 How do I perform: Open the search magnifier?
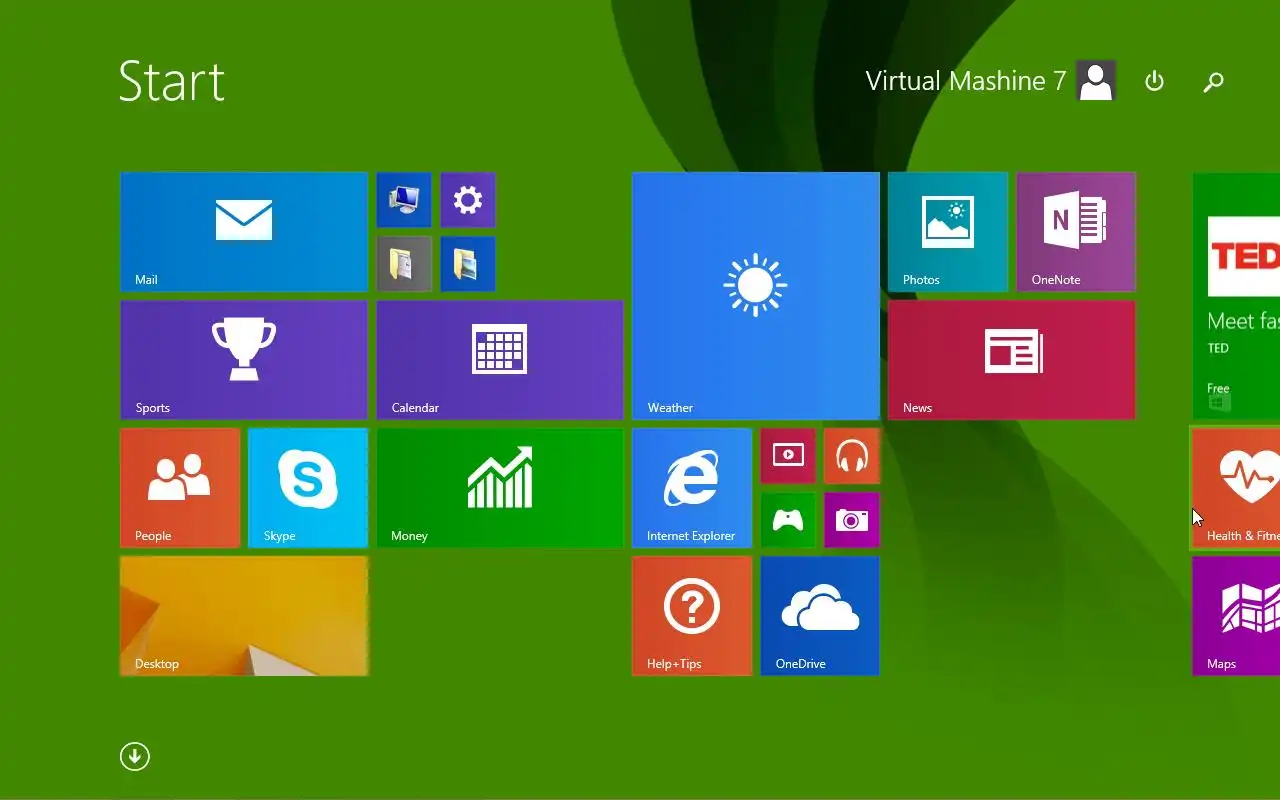pos(1213,82)
